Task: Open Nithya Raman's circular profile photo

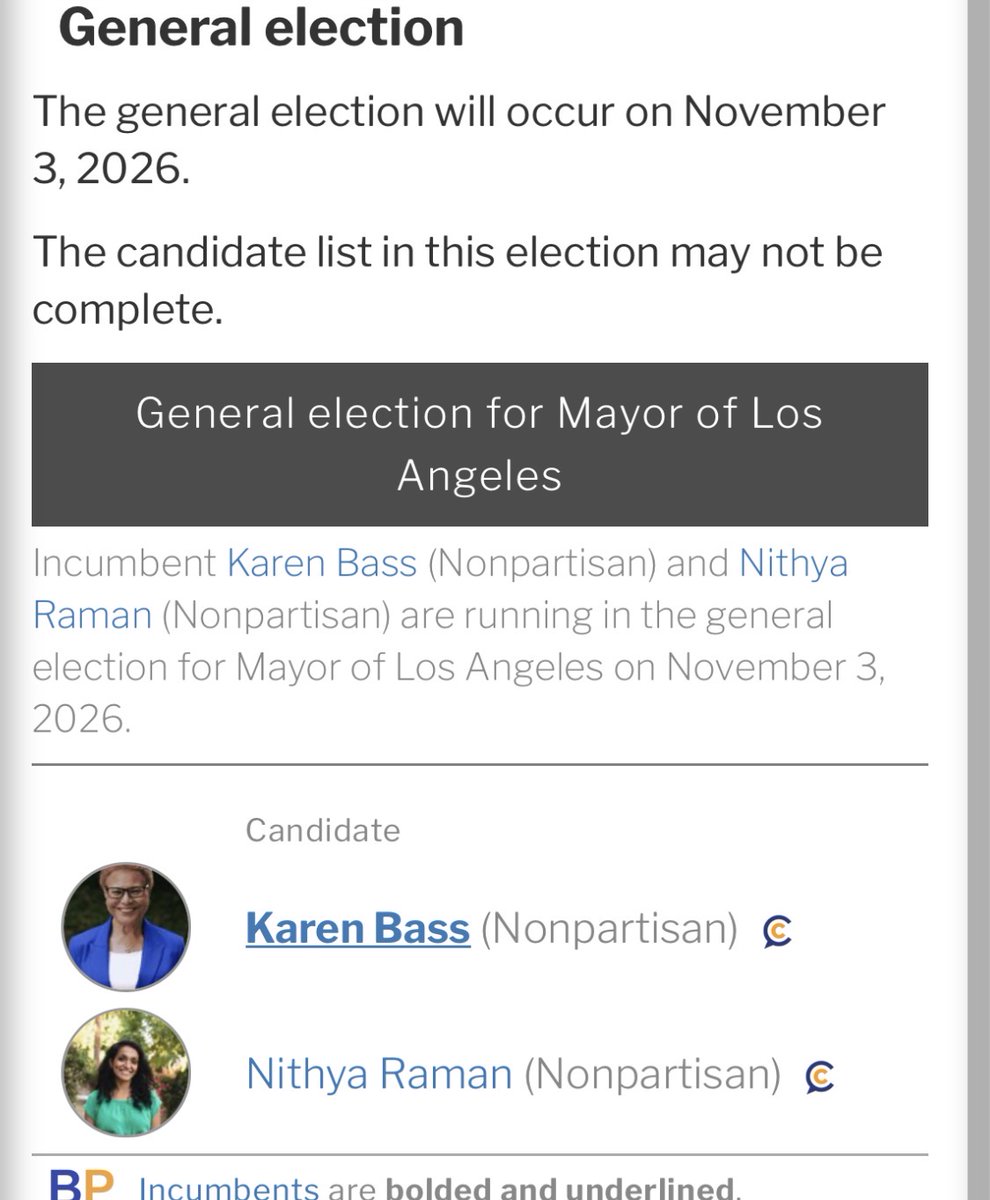Action: [125, 1072]
